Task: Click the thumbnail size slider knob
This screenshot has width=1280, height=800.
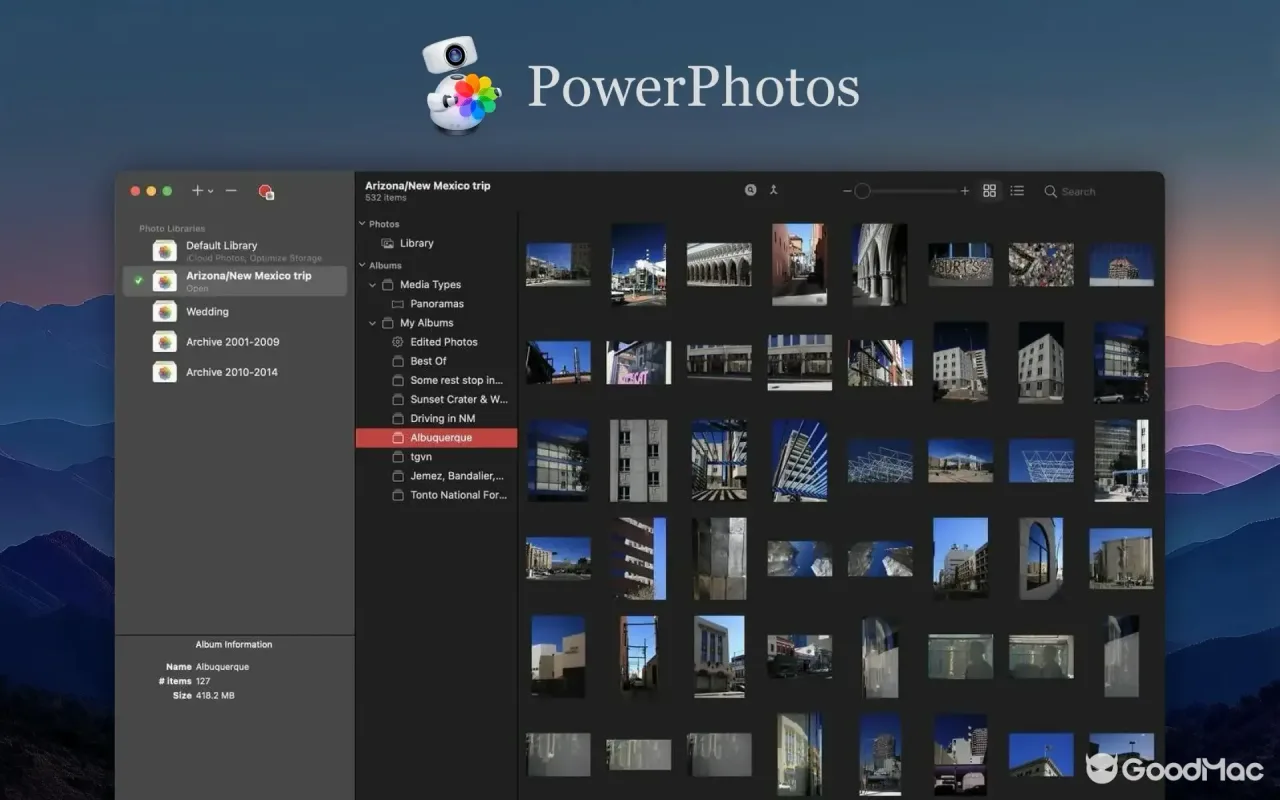Action: [862, 191]
